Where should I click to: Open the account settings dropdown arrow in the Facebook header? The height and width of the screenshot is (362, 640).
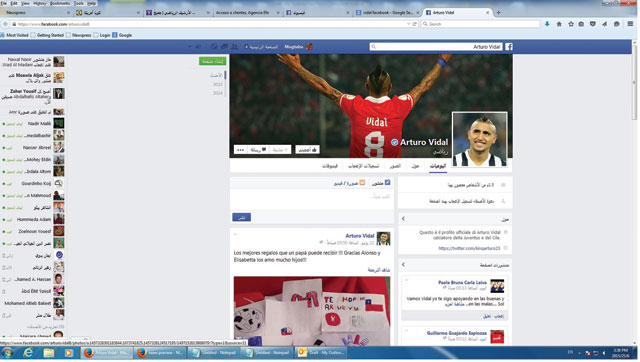tap(189, 47)
